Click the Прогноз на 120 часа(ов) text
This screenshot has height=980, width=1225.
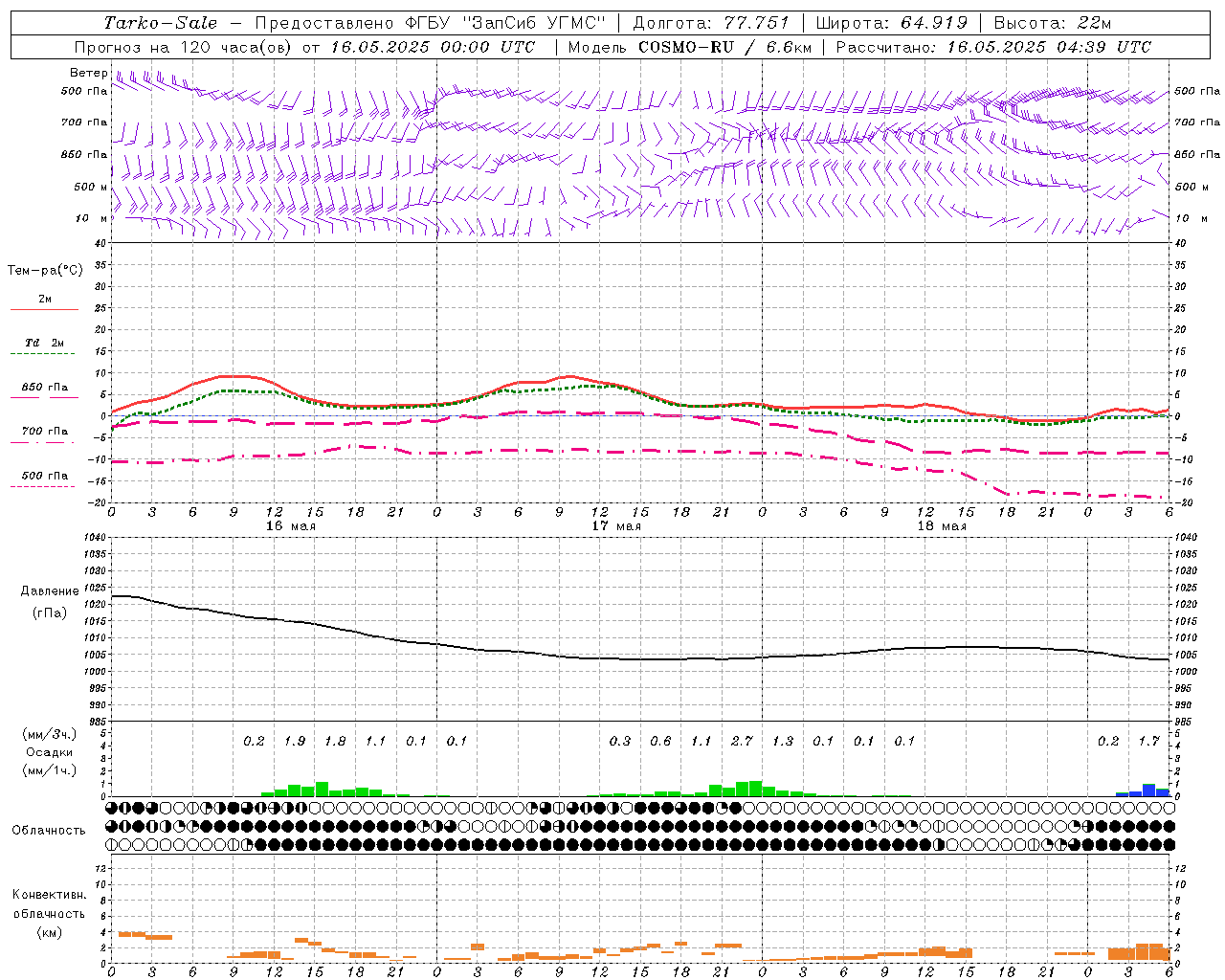coord(184,47)
